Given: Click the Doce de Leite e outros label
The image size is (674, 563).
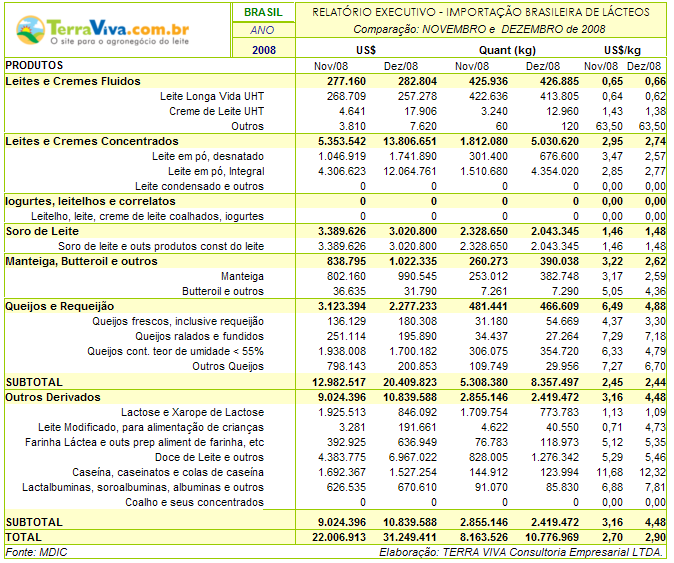Looking at the screenshot, I should click(x=209, y=457).
